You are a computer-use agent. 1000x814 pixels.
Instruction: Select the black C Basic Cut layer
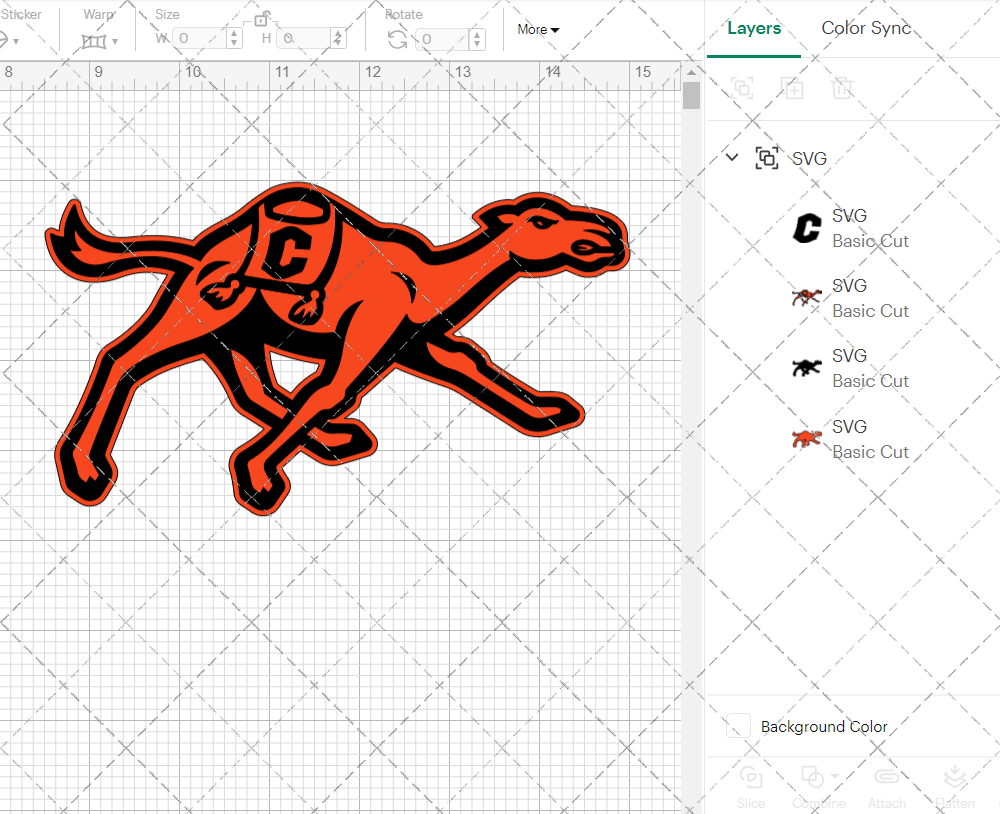click(870, 227)
